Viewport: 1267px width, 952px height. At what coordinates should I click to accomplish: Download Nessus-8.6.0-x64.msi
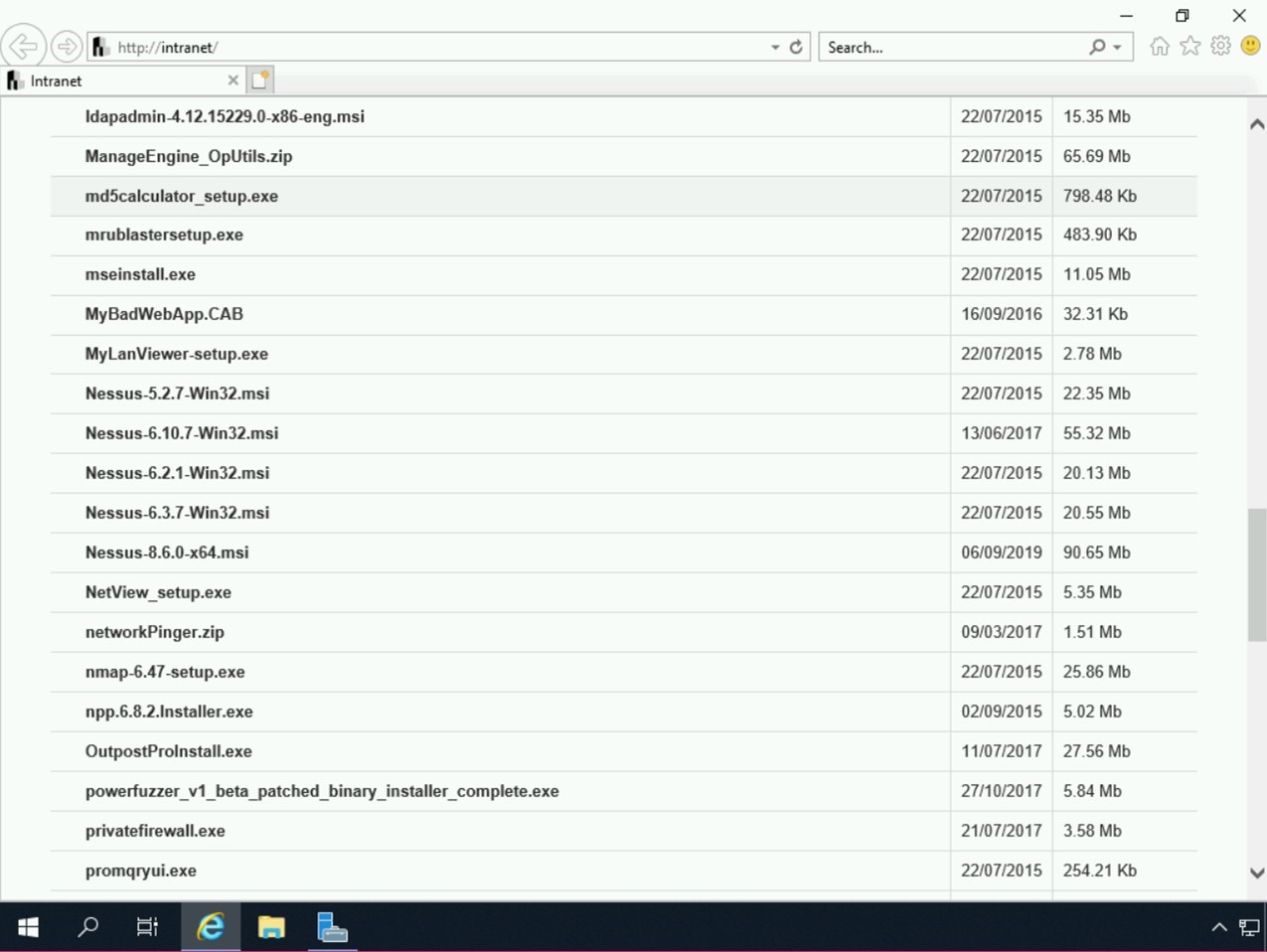[x=167, y=553]
